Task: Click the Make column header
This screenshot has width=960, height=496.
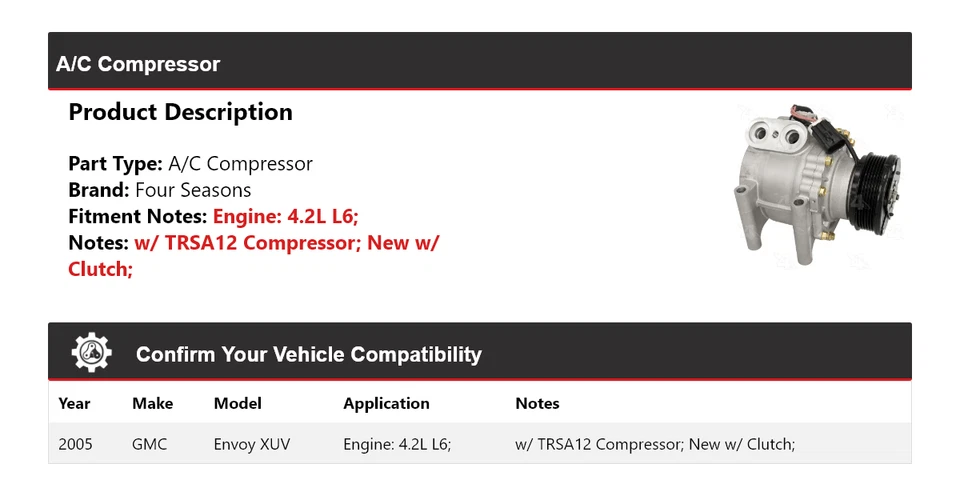Action: (152, 404)
